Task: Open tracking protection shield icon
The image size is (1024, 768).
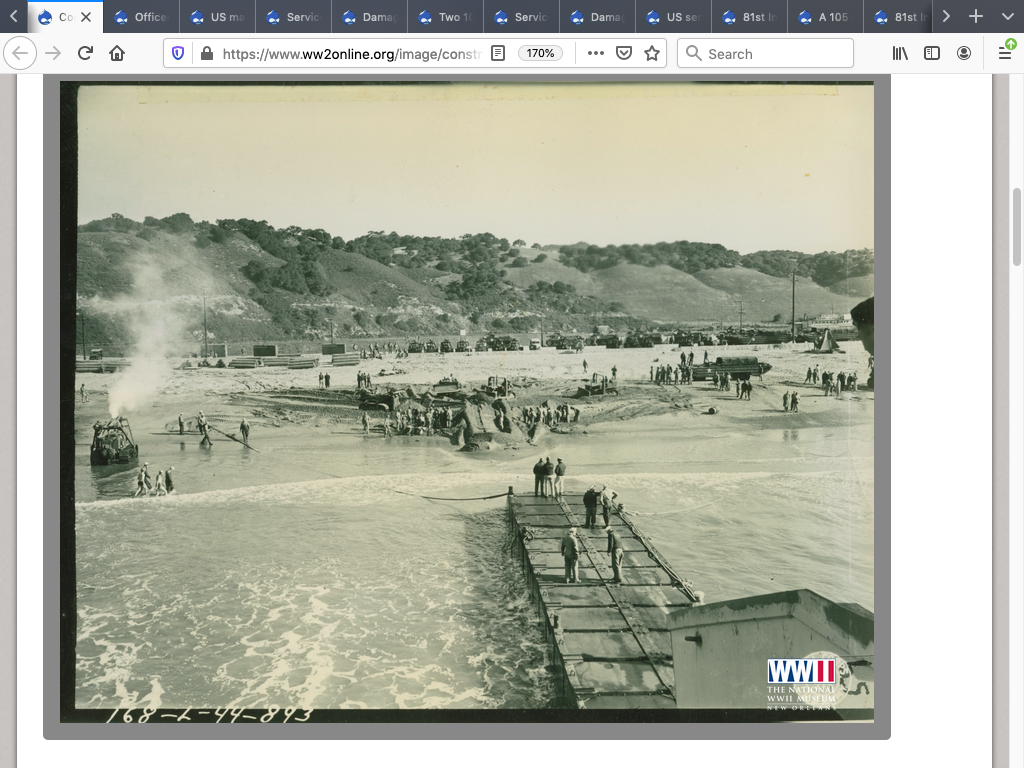Action: tap(178, 53)
